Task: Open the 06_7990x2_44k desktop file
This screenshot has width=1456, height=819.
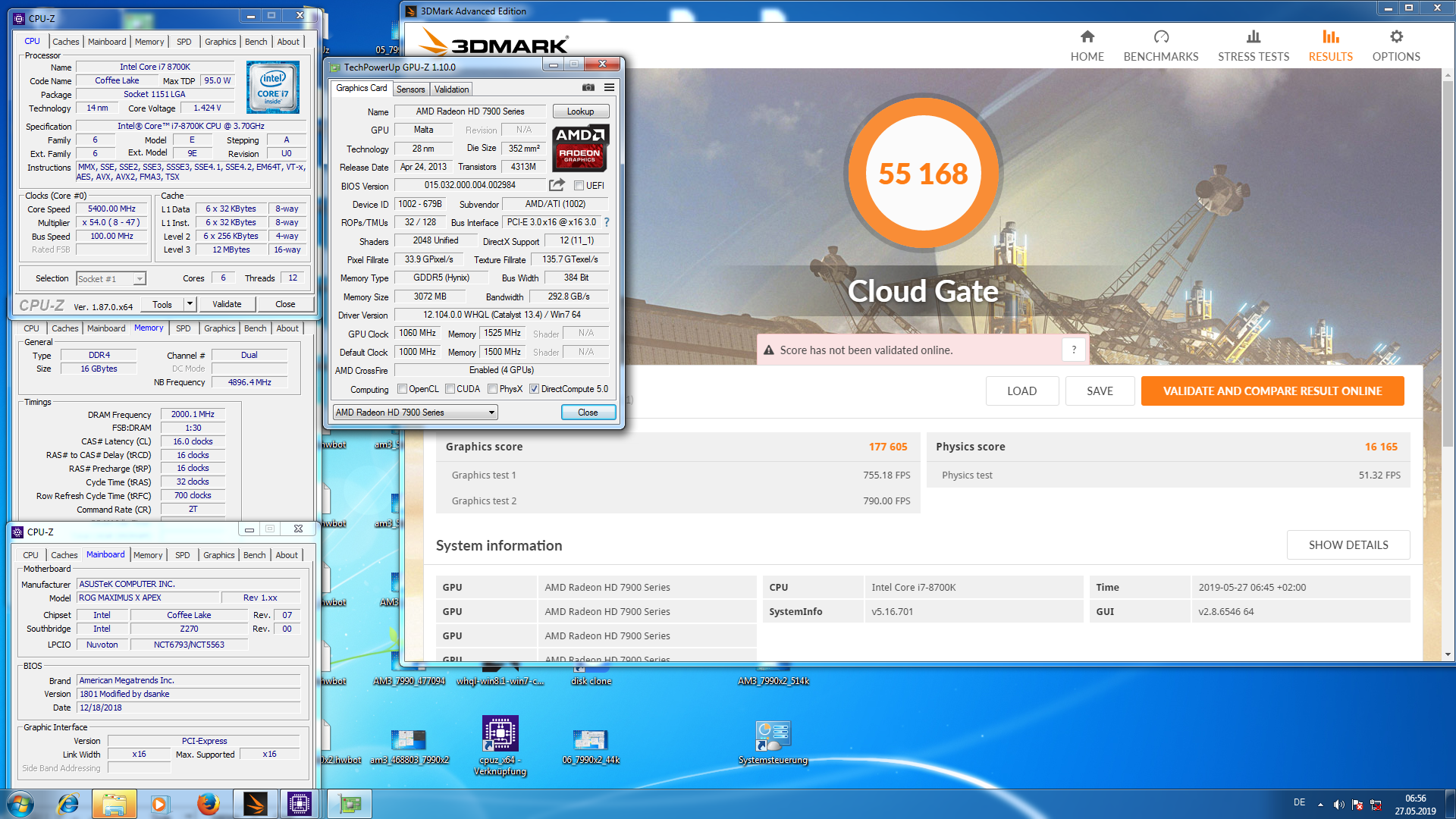Action: 591,746
